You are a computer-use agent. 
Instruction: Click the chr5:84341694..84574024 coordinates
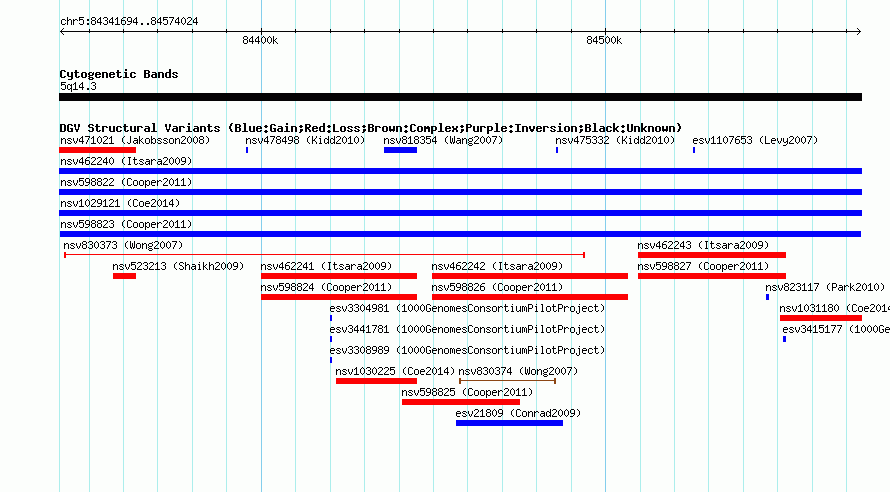tap(129, 21)
